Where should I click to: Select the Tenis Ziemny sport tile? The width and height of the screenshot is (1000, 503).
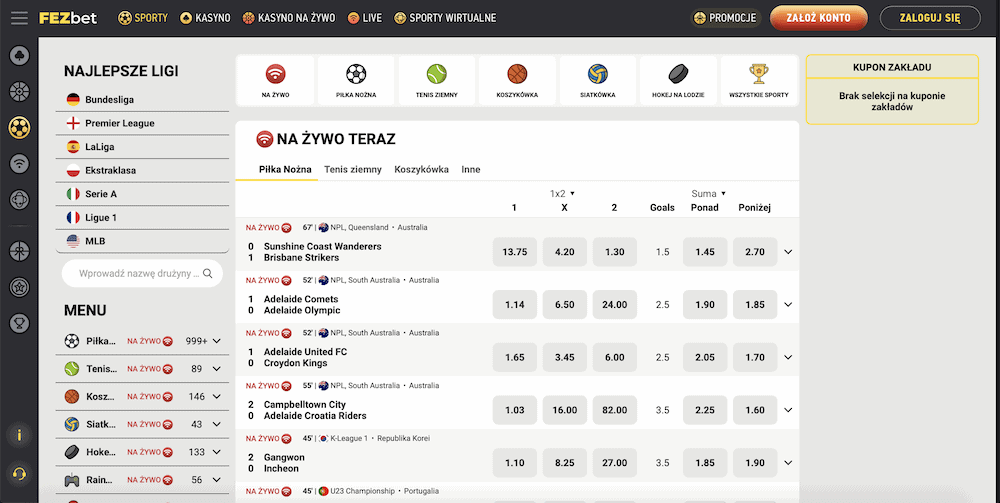click(x=437, y=81)
